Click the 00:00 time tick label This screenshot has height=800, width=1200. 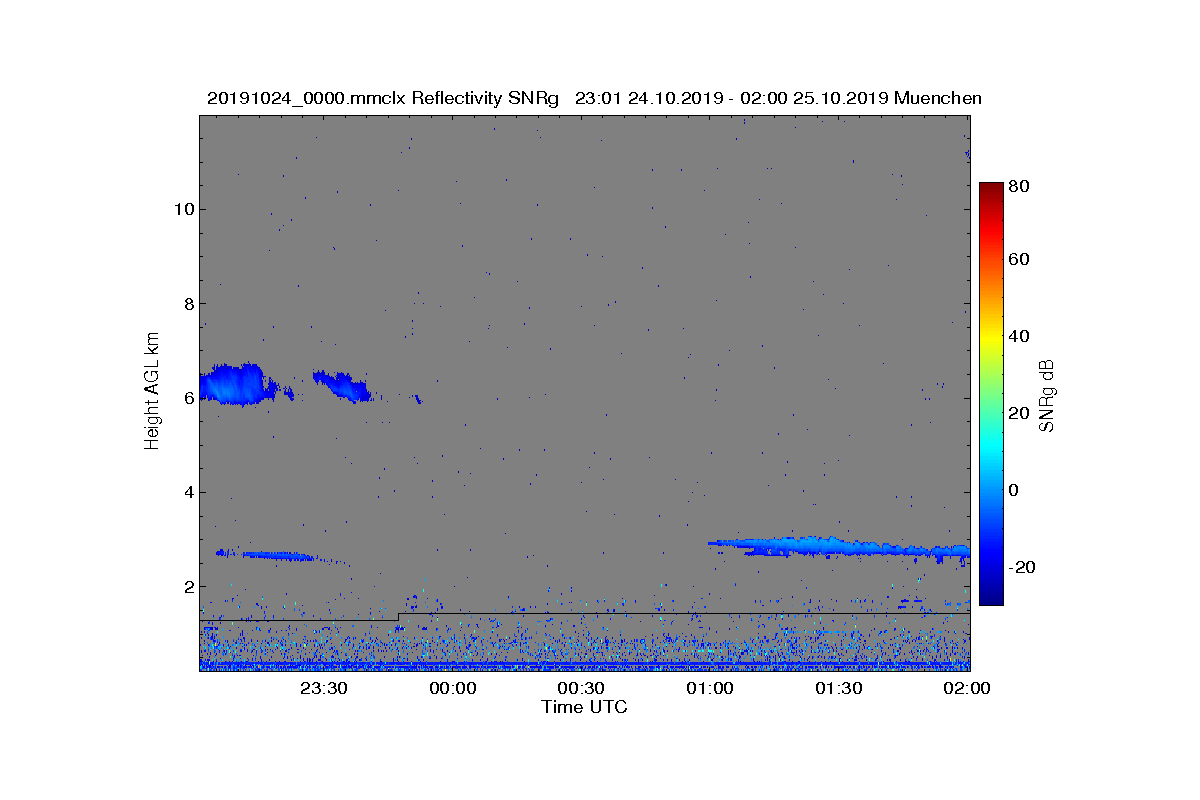[x=453, y=688]
